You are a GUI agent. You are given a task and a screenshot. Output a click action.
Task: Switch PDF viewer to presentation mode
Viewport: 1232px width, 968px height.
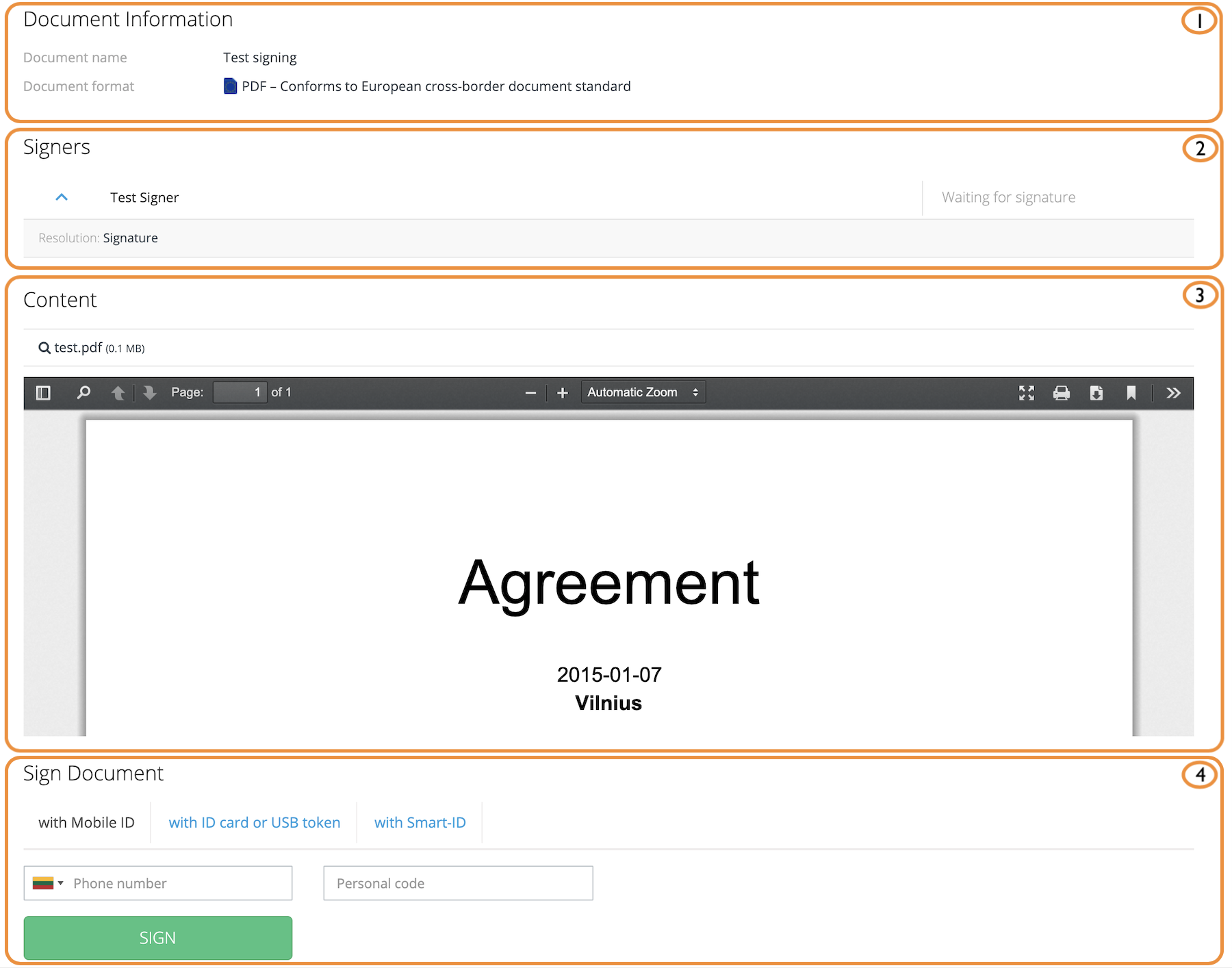[1027, 393]
